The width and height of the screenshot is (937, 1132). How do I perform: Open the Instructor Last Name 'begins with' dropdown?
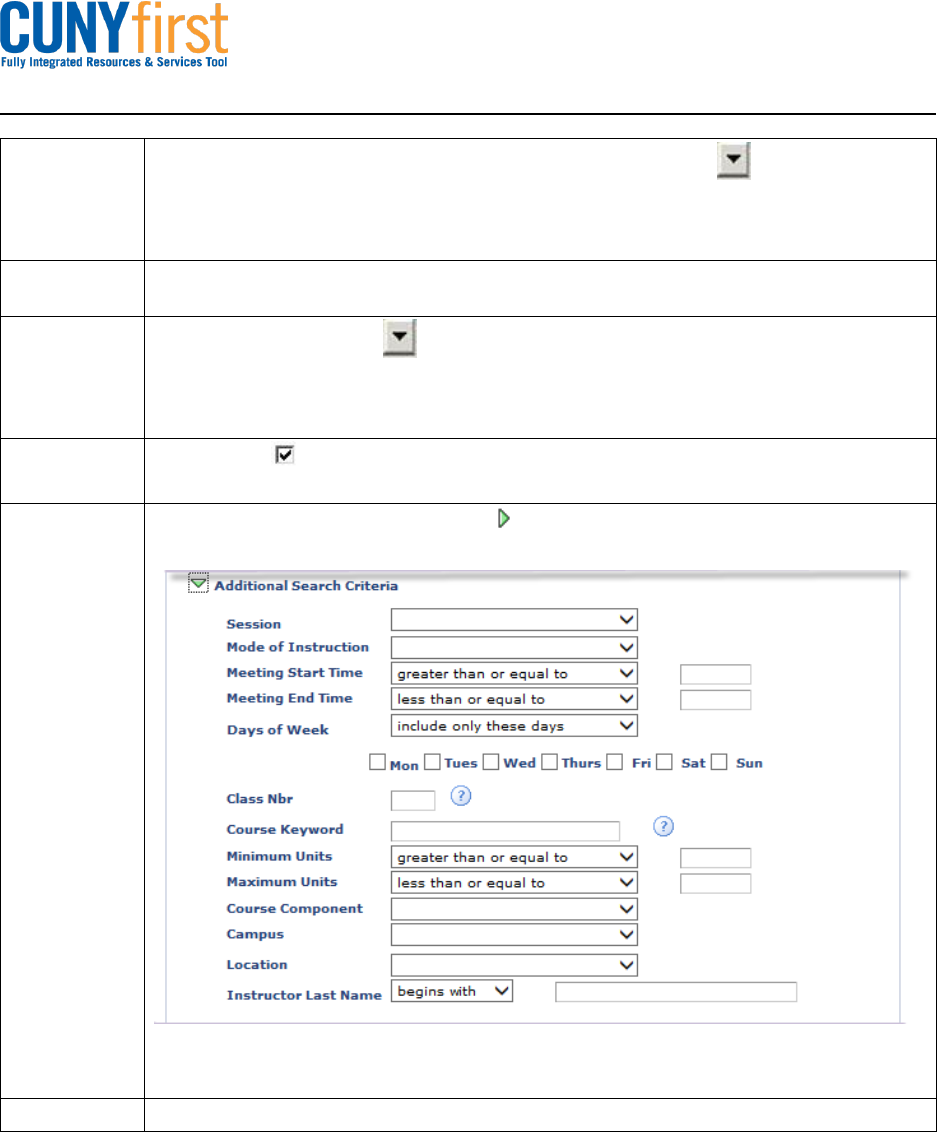(452, 991)
